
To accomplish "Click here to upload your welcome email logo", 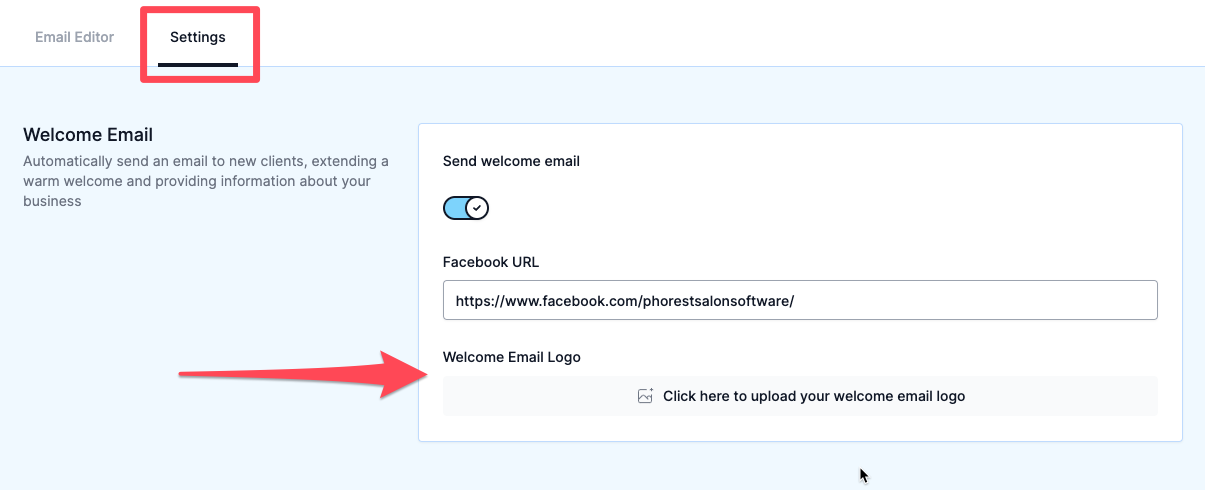I will click(800, 396).
